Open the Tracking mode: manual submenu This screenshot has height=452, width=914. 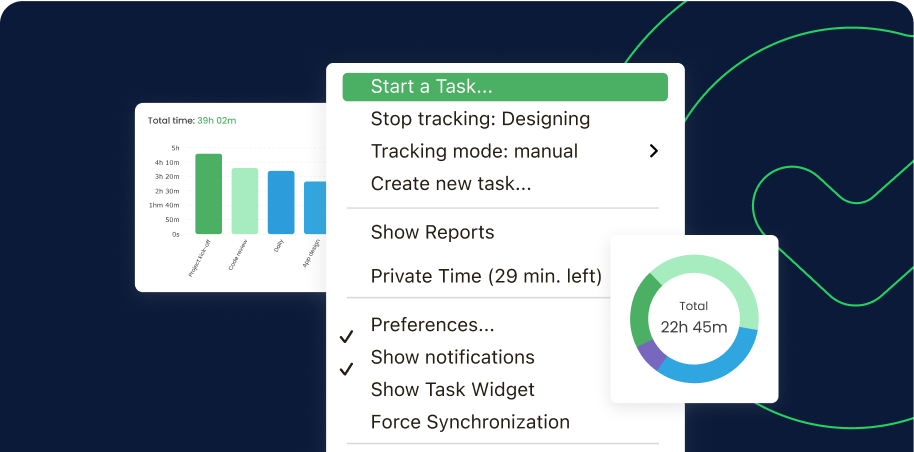pyautogui.click(x=474, y=151)
